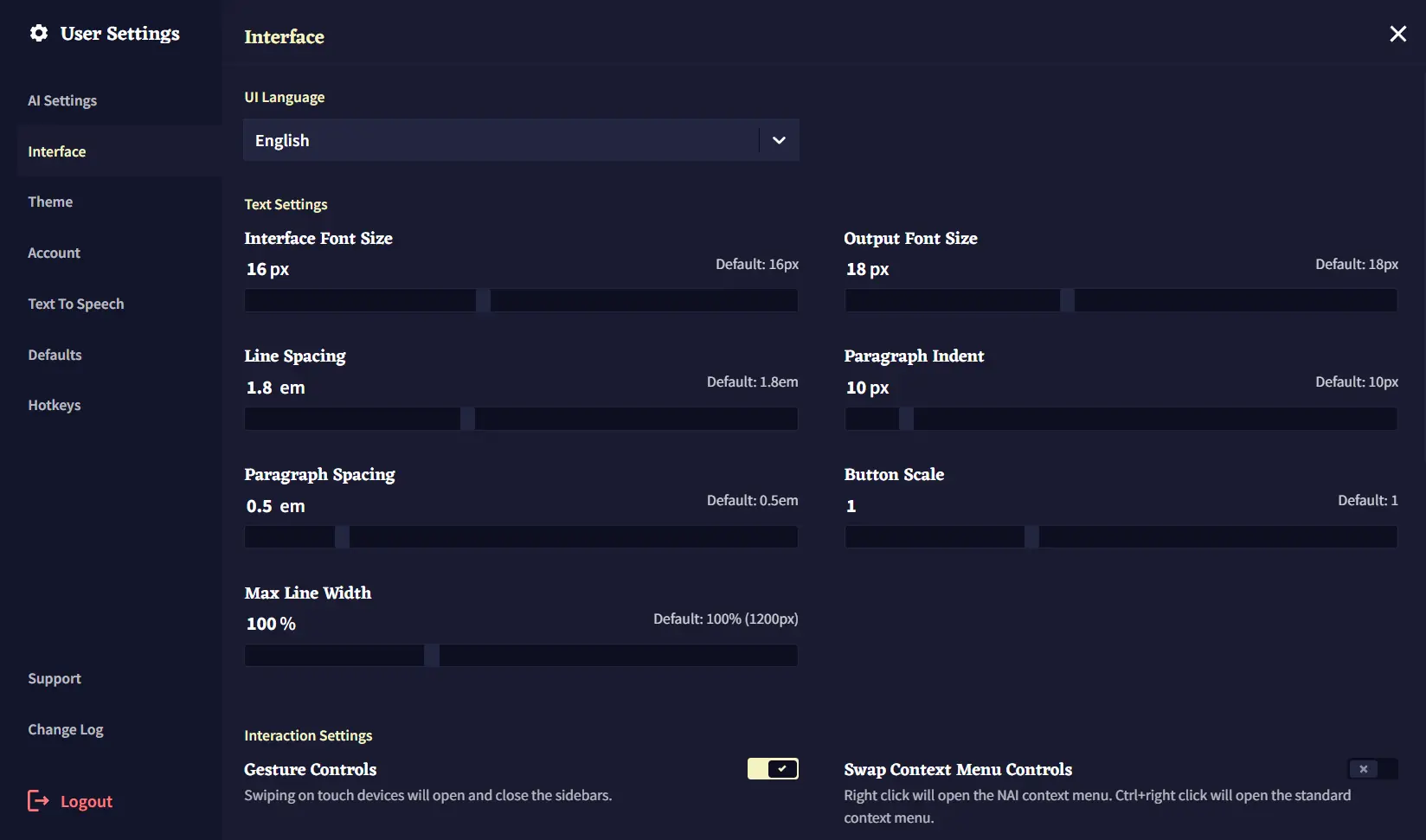Click the chevron on the UI Language selector
The image size is (1426, 840).
coord(778,139)
